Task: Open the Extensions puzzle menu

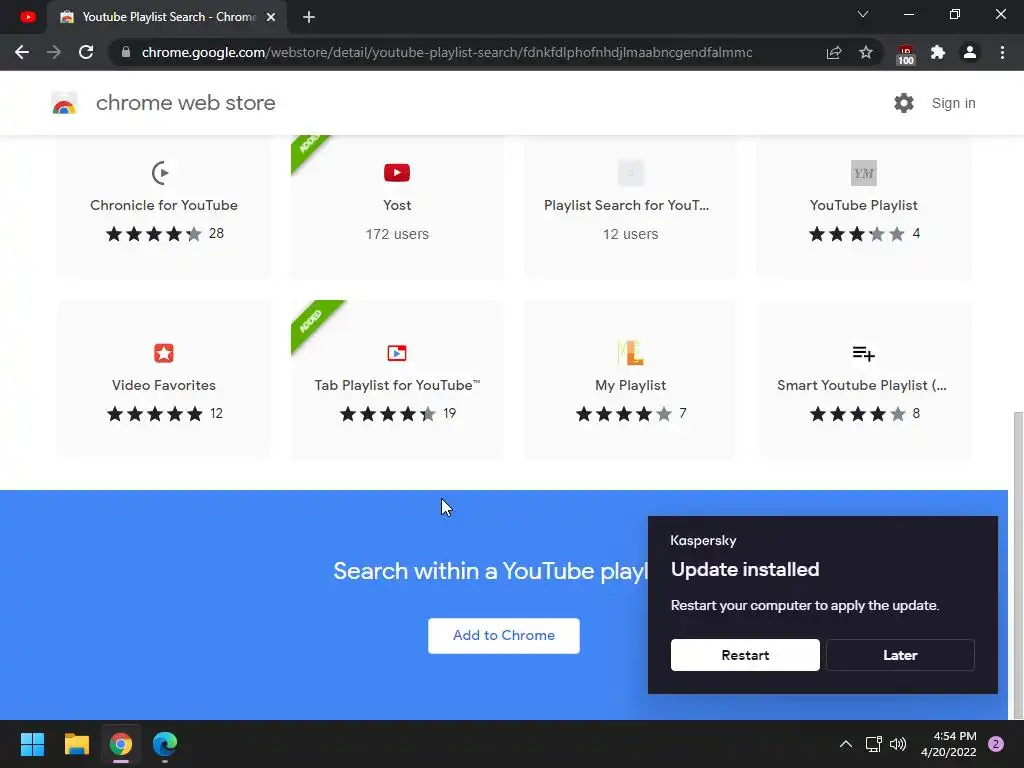Action: pyautogui.click(x=938, y=52)
